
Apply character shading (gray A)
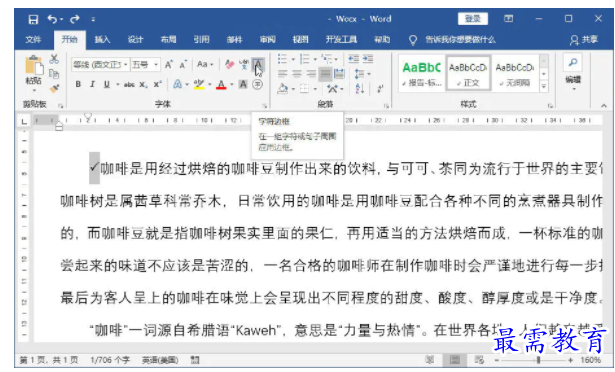(x=243, y=84)
